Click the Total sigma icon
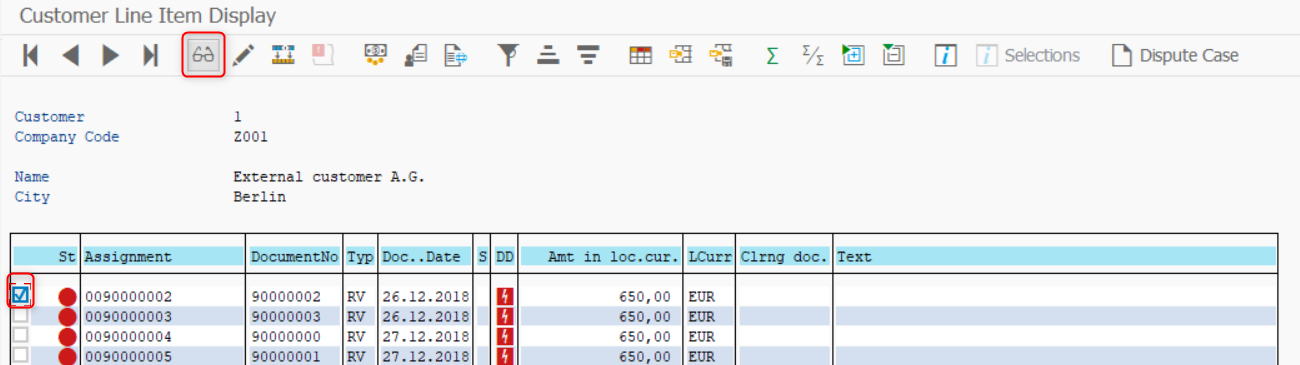The image size is (1300, 365). (x=772, y=56)
